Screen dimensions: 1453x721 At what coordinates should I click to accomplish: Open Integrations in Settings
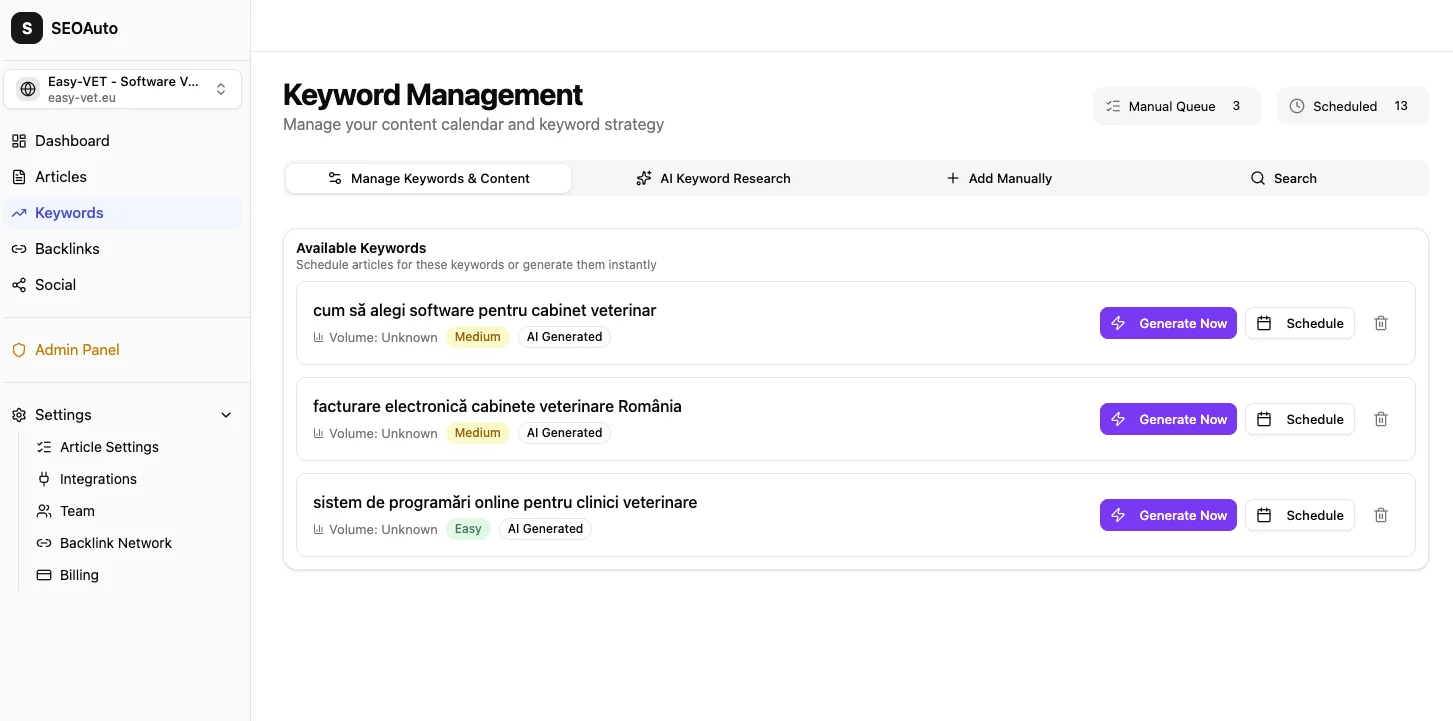[98, 478]
